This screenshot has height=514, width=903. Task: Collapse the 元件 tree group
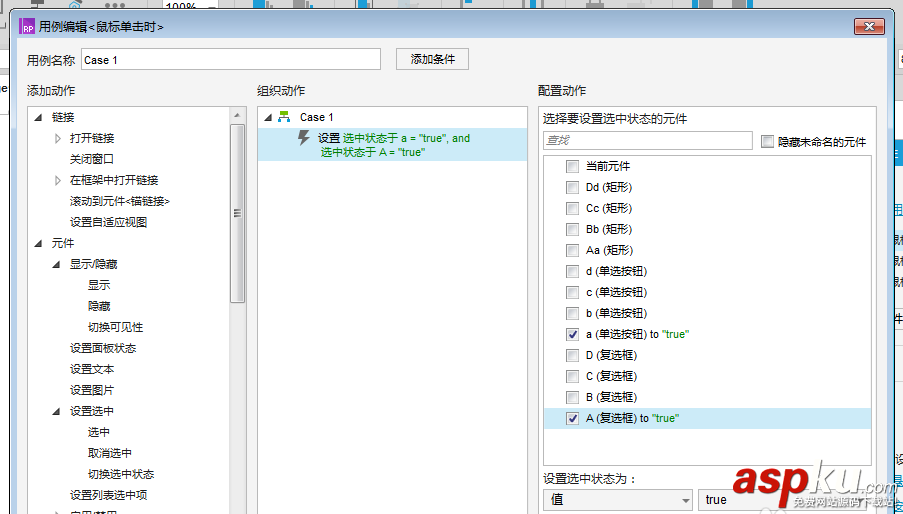click(x=38, y=243)
